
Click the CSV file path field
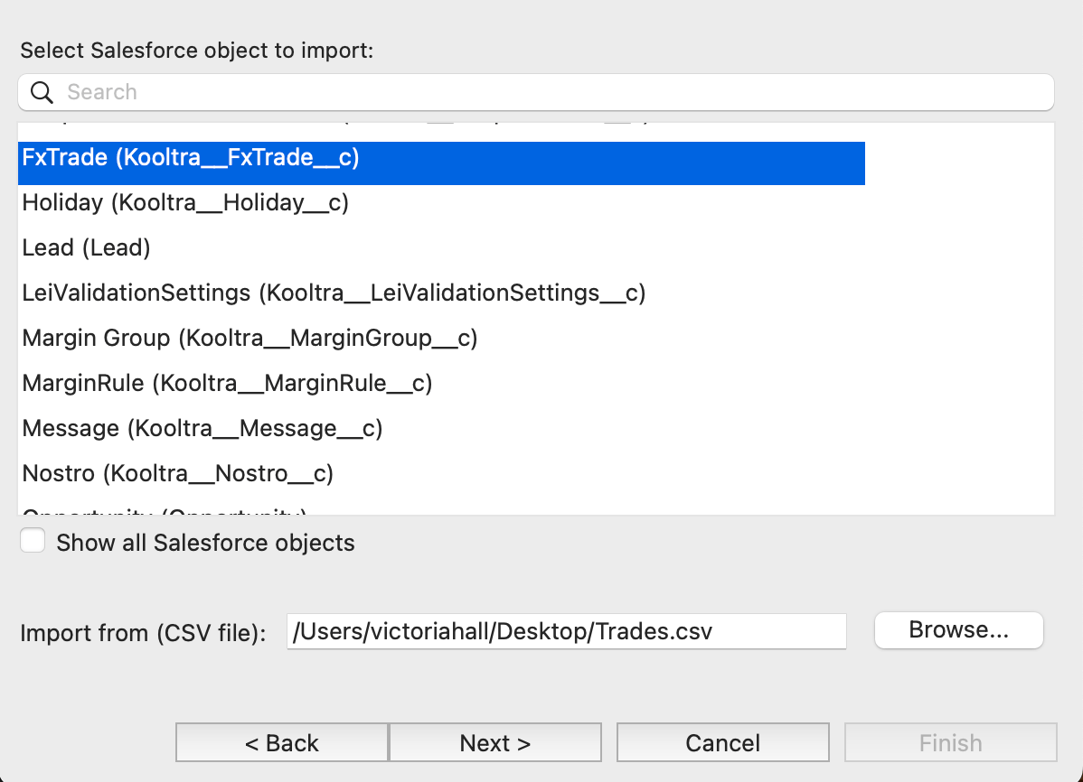(x=566, y=631)
